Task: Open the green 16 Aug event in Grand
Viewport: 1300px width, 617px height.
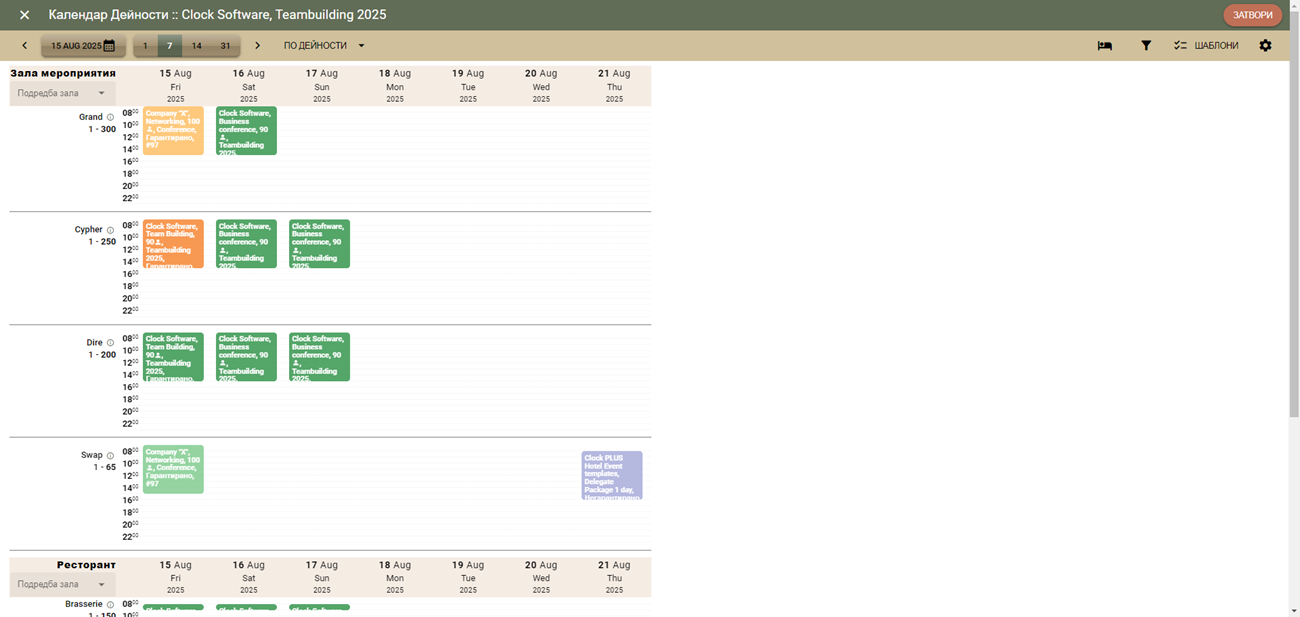Action: tap(246, 131)
